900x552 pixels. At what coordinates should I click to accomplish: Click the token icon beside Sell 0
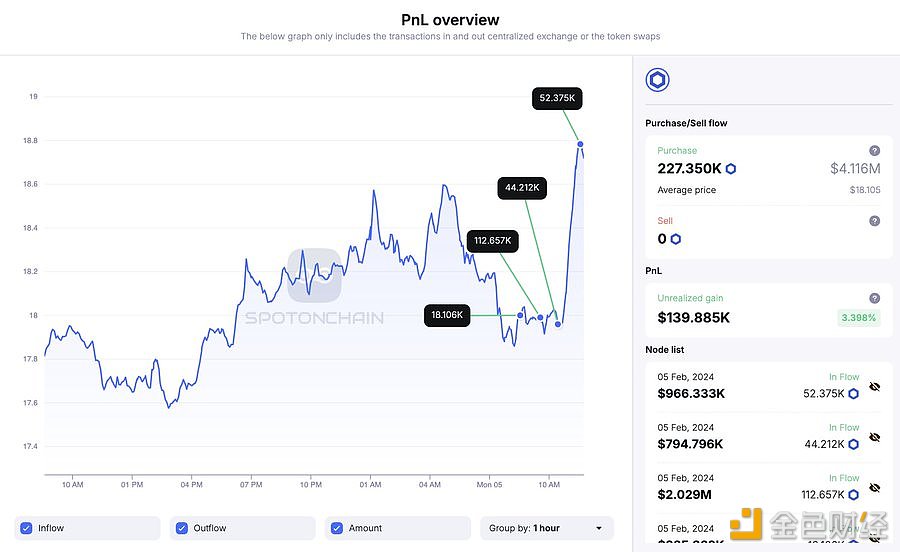(x=676, y=239)
